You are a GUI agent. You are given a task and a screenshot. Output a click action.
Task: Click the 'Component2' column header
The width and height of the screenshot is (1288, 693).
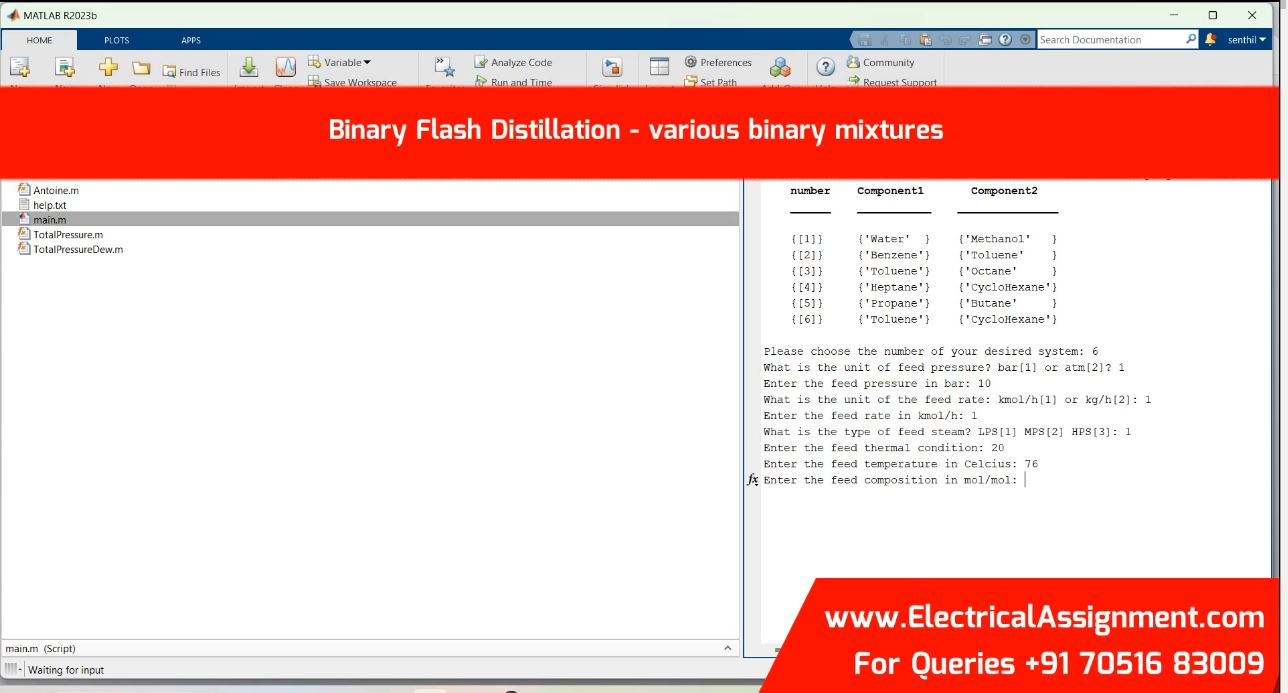pos(1004,190)
